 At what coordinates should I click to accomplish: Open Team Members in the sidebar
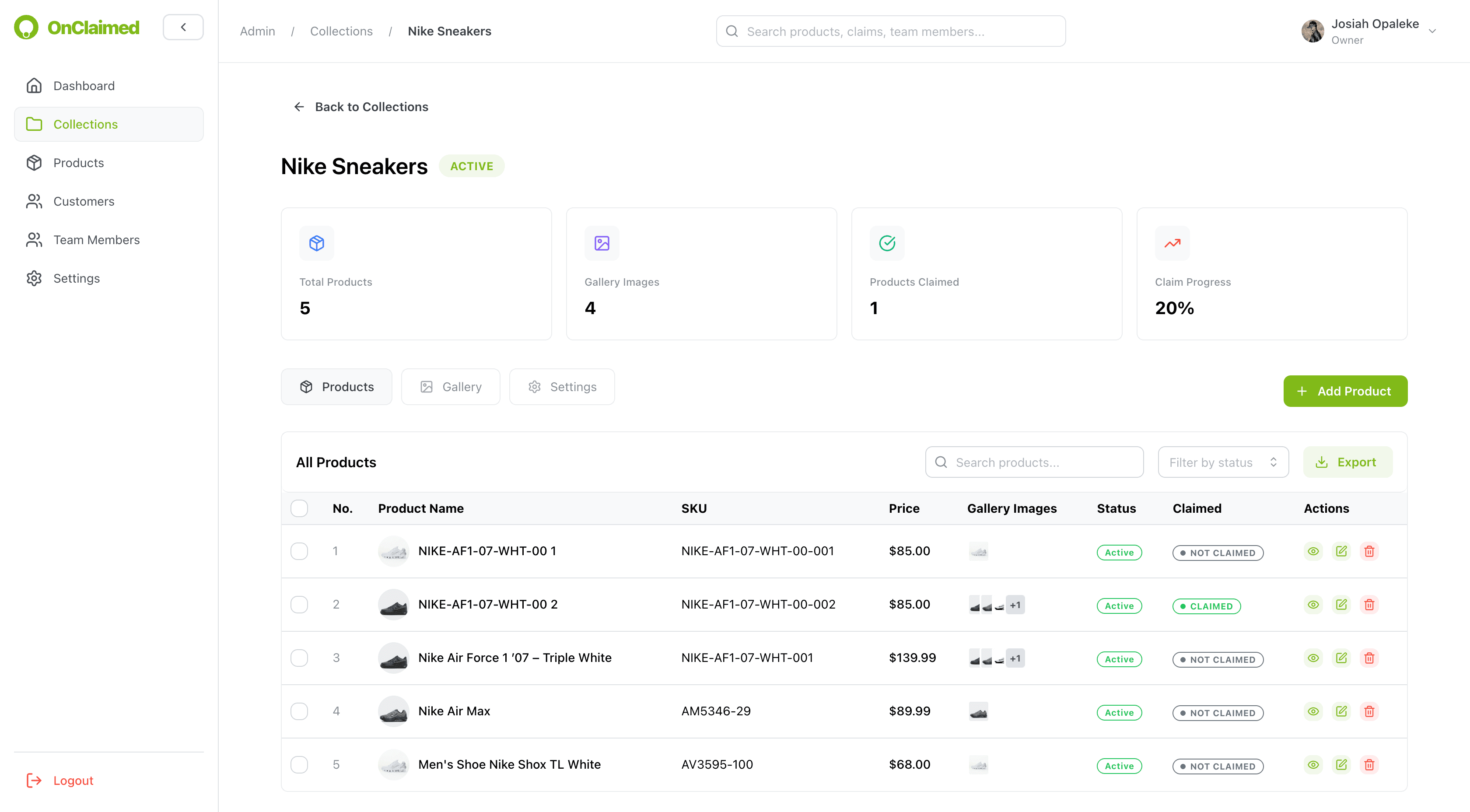[x=96, y=240]
